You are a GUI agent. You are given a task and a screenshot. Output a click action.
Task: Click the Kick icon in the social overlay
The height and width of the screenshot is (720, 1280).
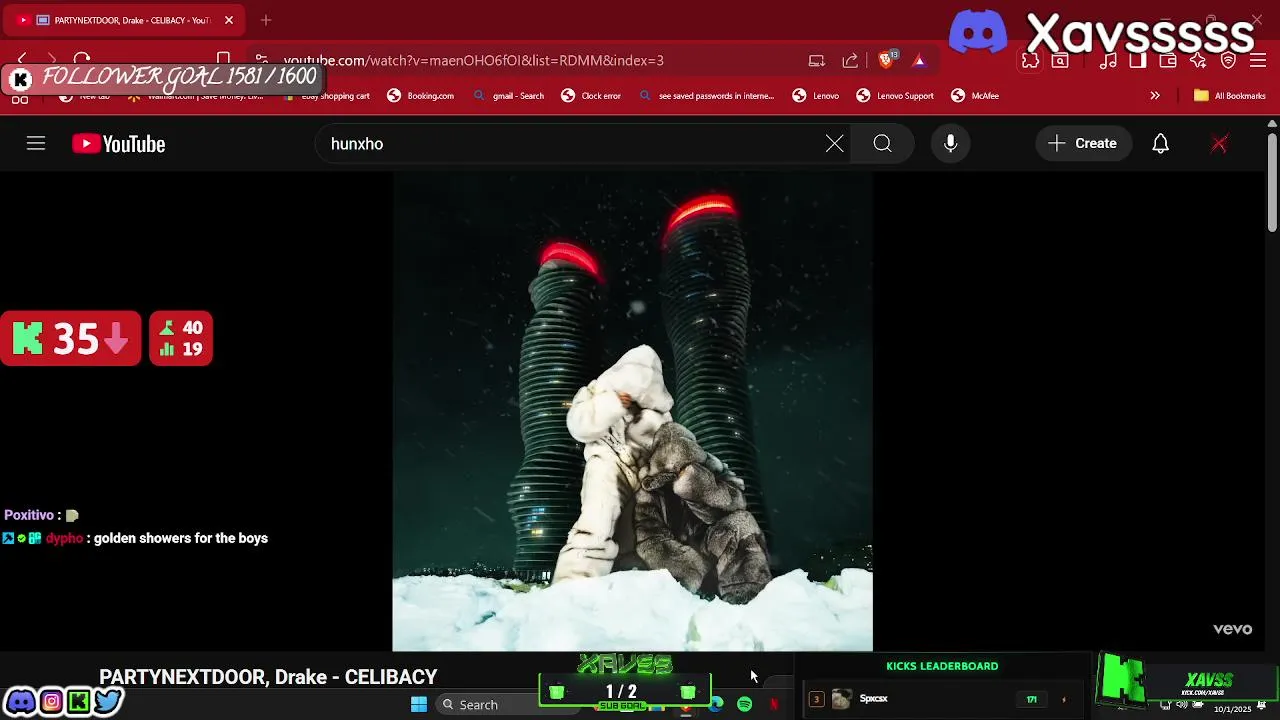pos(79,702)
